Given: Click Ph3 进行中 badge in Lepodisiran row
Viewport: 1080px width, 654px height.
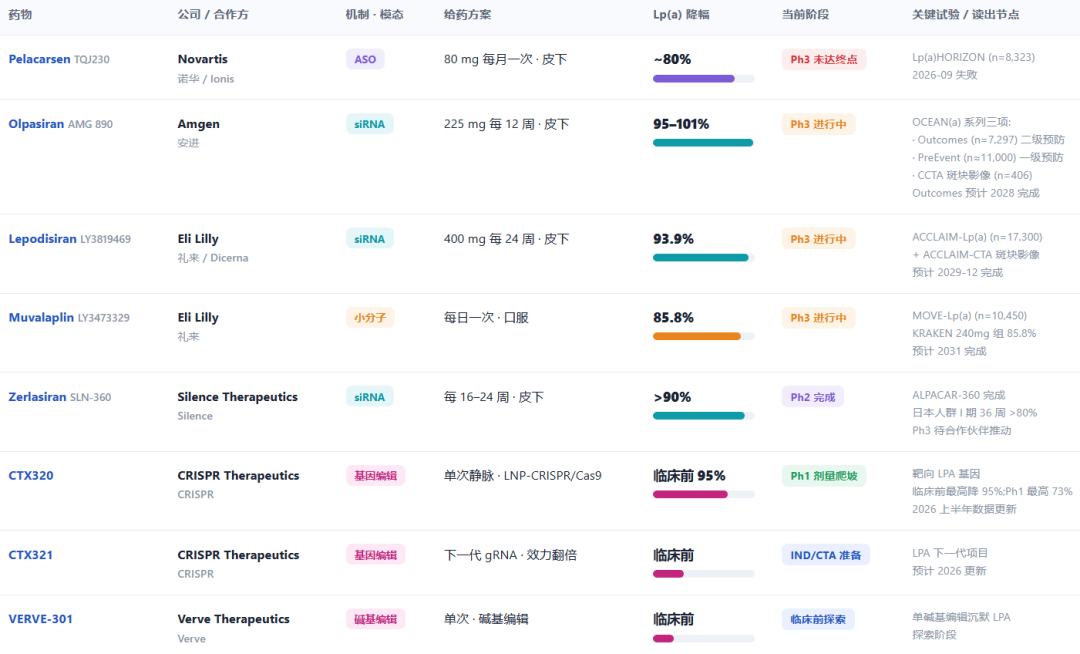Looking at the screenshot, I should click(x=818, y=239).
